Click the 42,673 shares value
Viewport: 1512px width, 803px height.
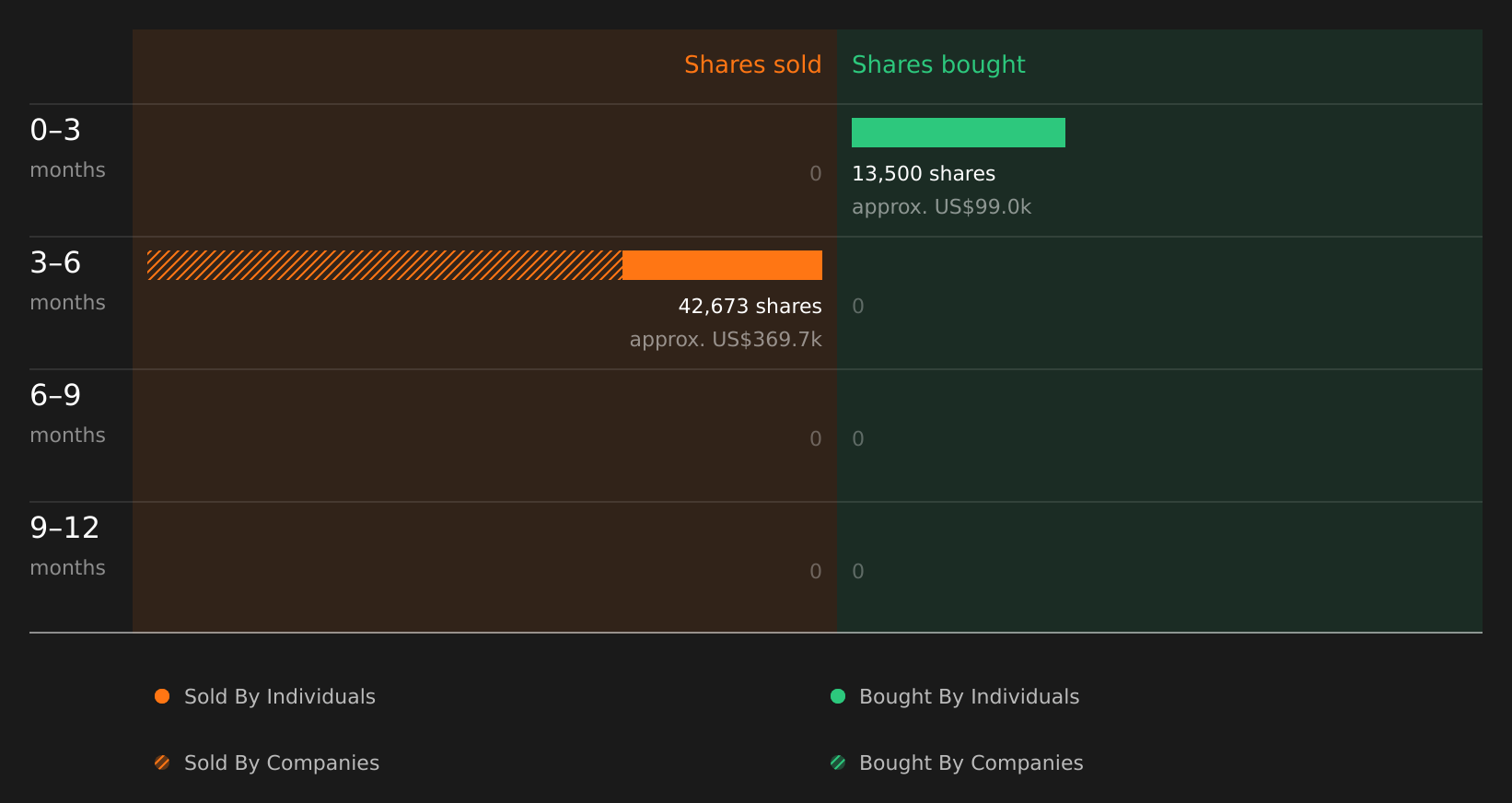[750, 307]
